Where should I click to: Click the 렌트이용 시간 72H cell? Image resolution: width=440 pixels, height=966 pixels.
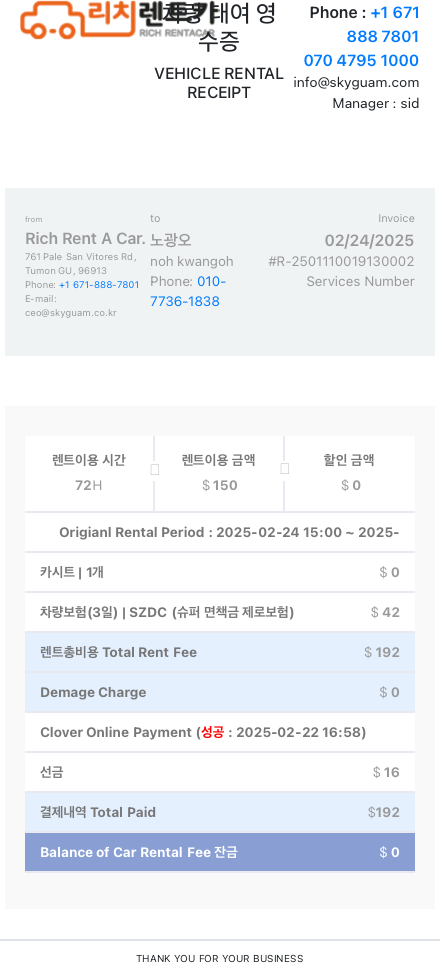89,473
